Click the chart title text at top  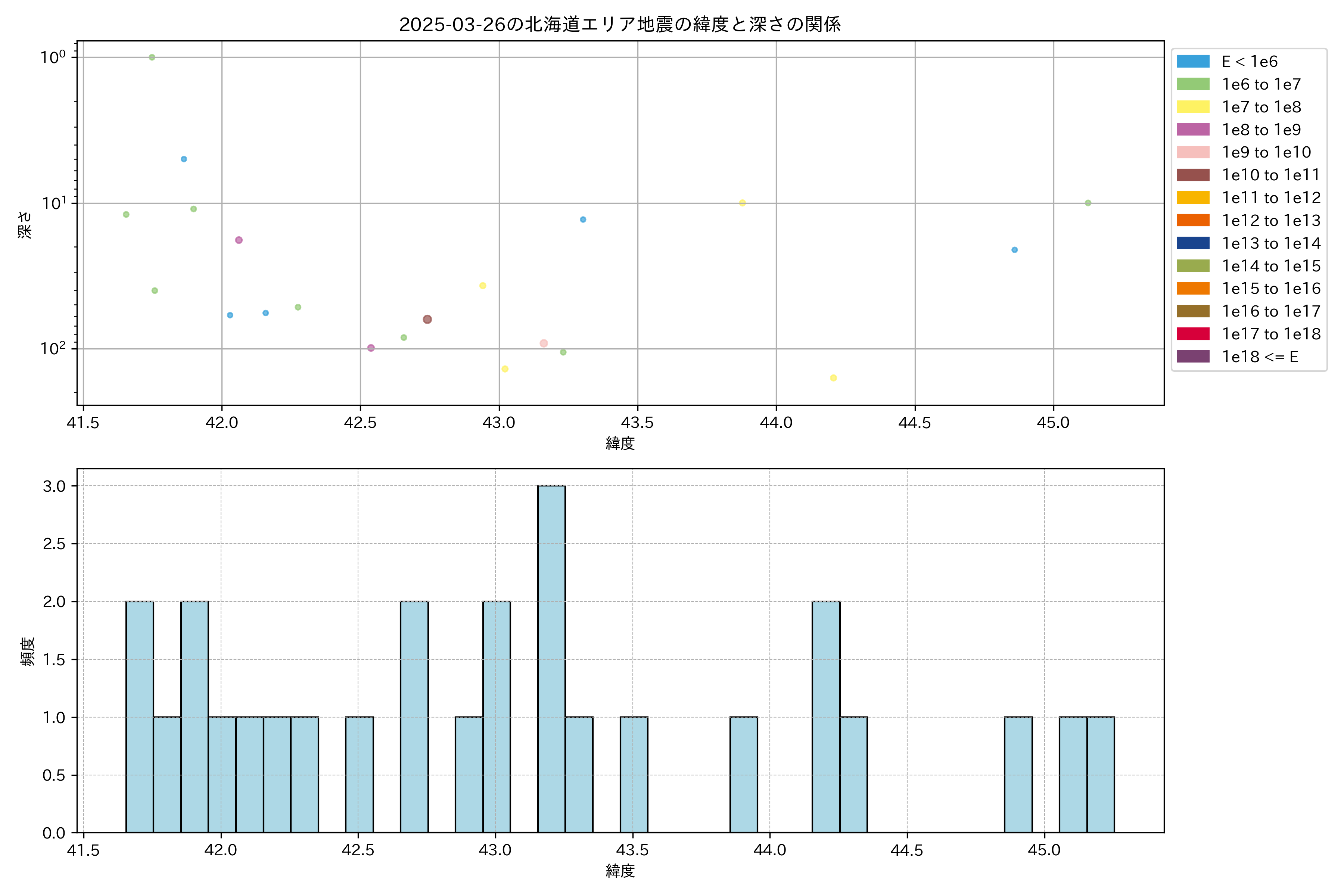click(619, 25)
